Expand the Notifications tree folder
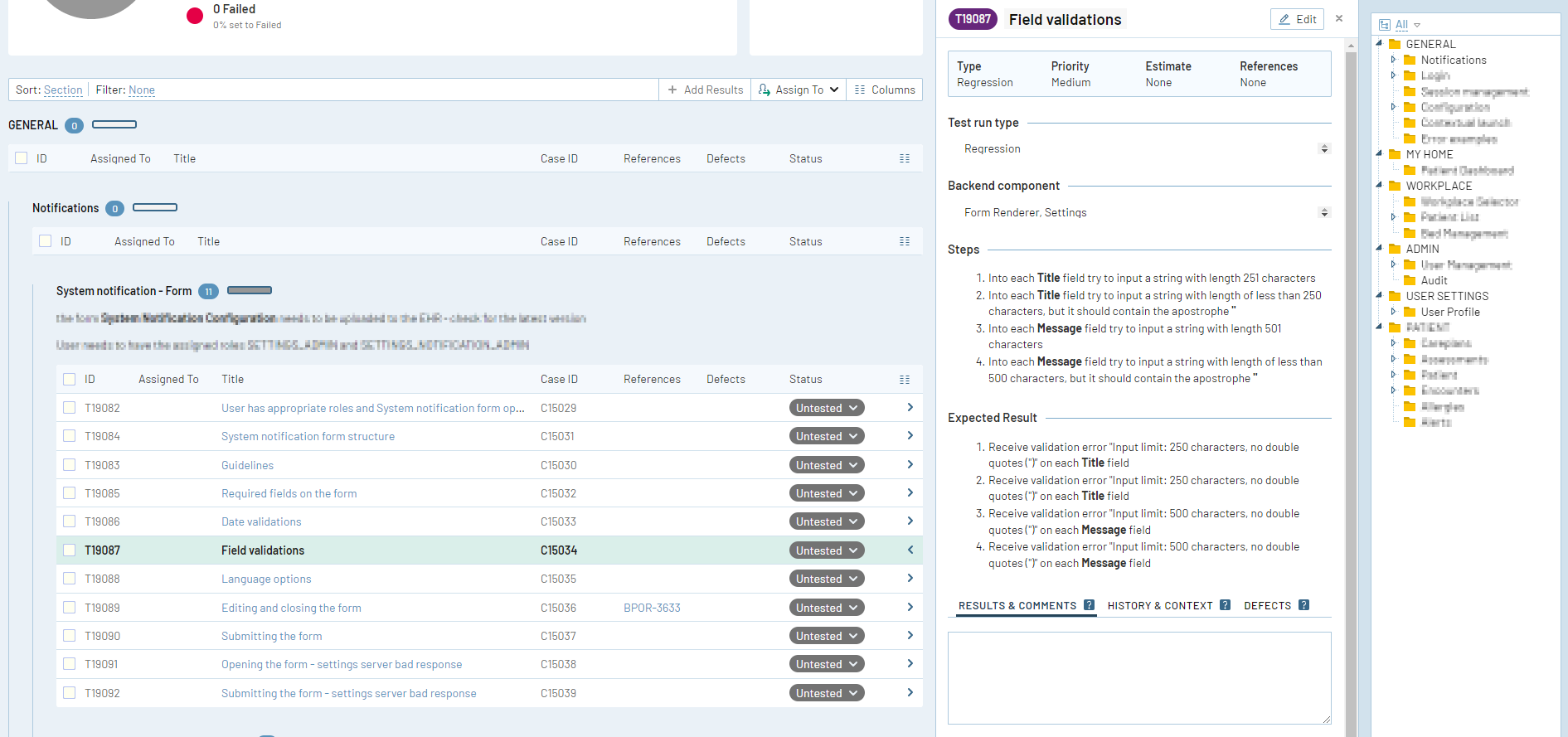 click(x=1394, y=59)
